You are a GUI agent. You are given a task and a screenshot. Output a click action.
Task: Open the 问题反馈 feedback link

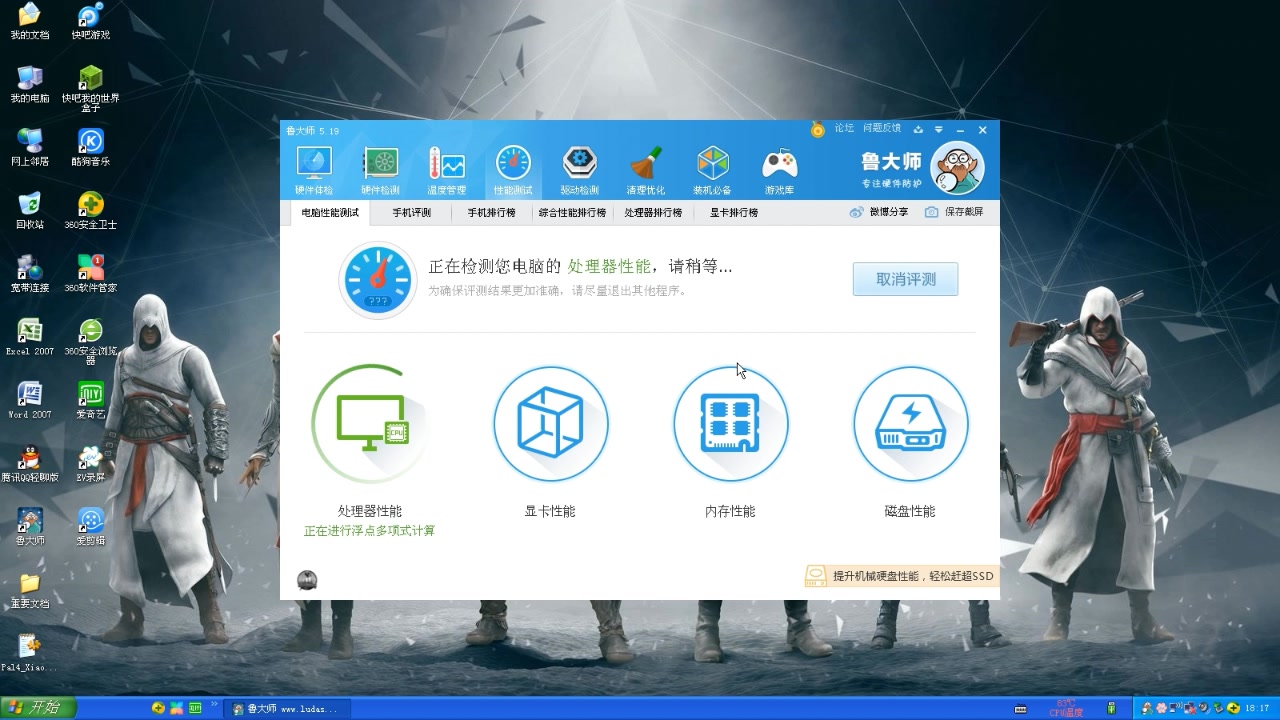[x=882, y=129]
